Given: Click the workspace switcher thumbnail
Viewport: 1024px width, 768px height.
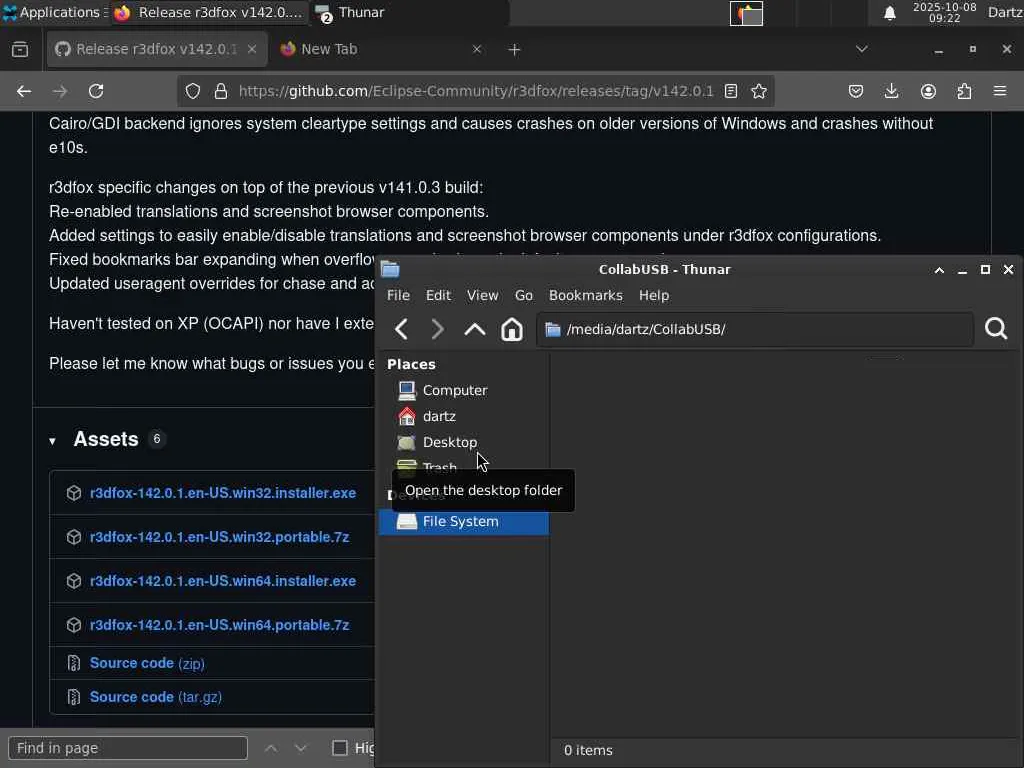Looking at the screenshot, I should [x=746, y=13].
